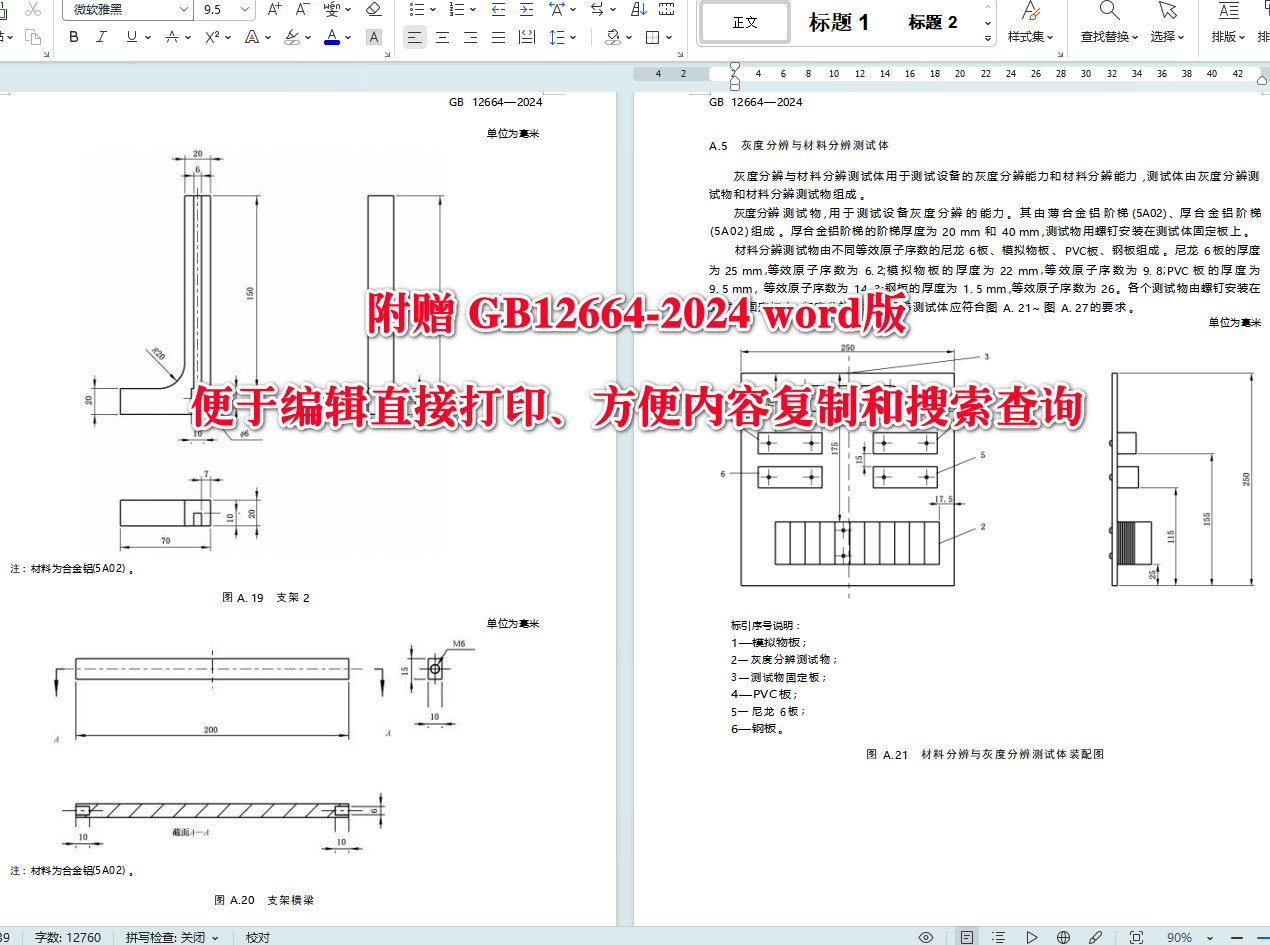Apply the 标题 1 style
This screenshot has height=945, width=1270.
tap(840, 22)
